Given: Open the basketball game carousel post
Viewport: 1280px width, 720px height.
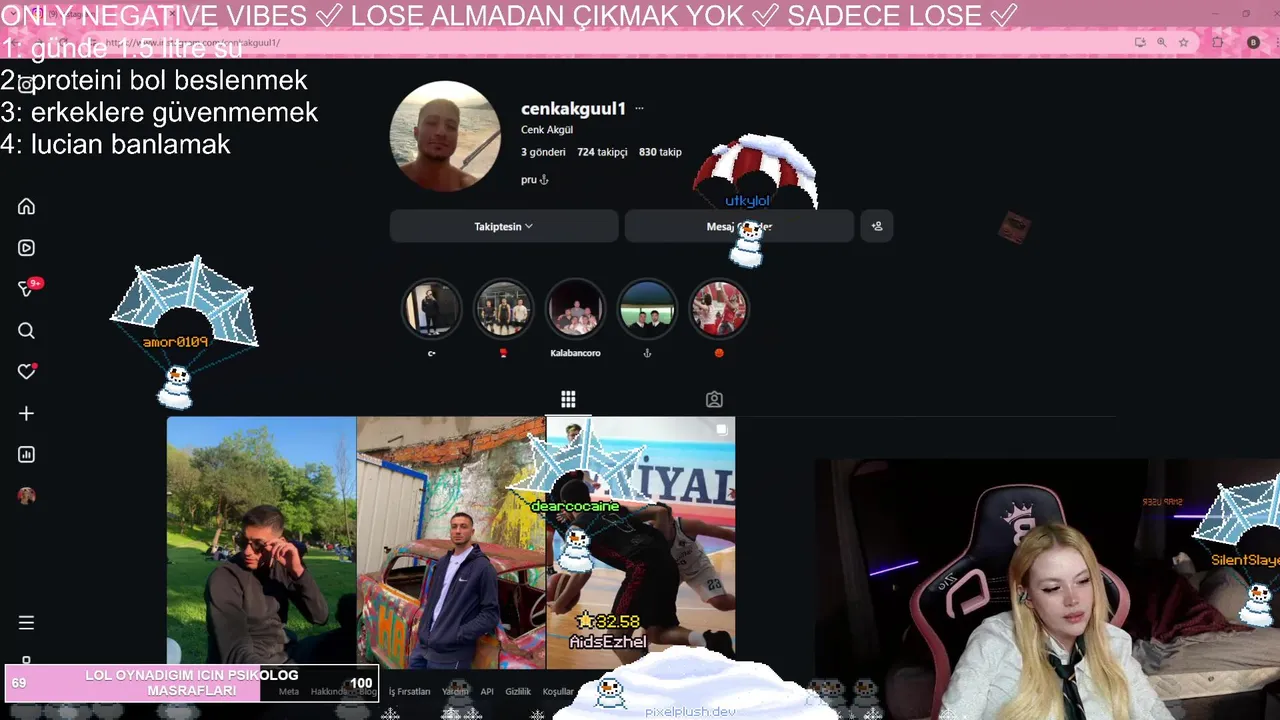Looking at the screenshot, I should (x=641, y=543).
